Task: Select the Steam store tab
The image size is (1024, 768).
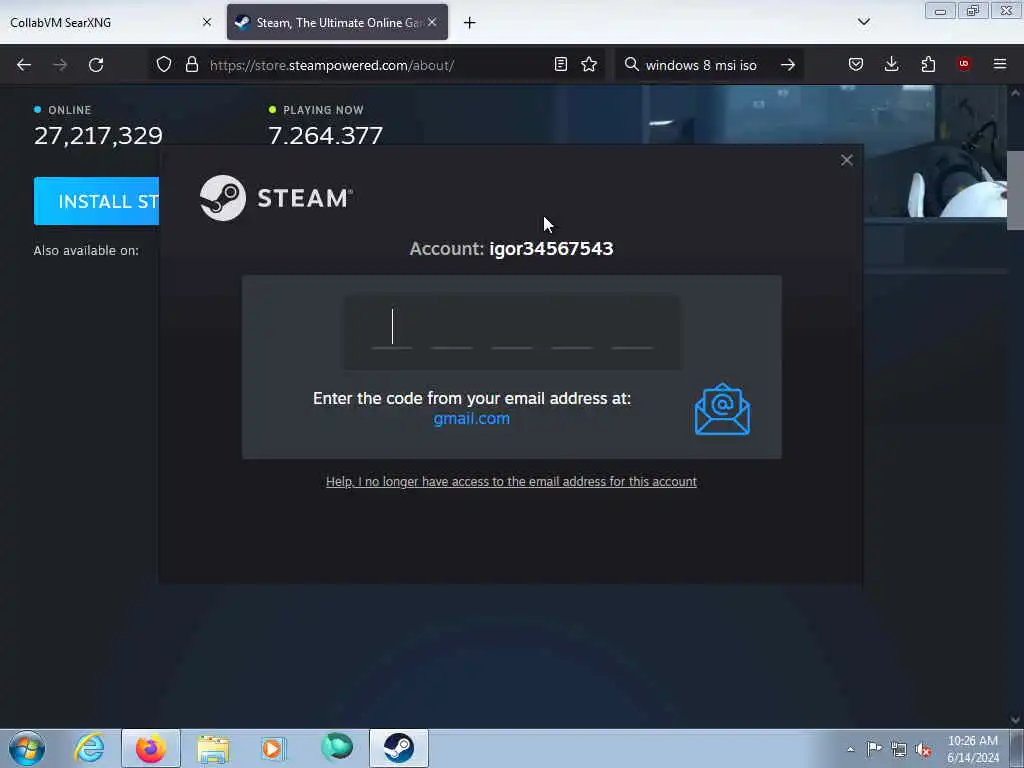Action: (x=337, y=22)
